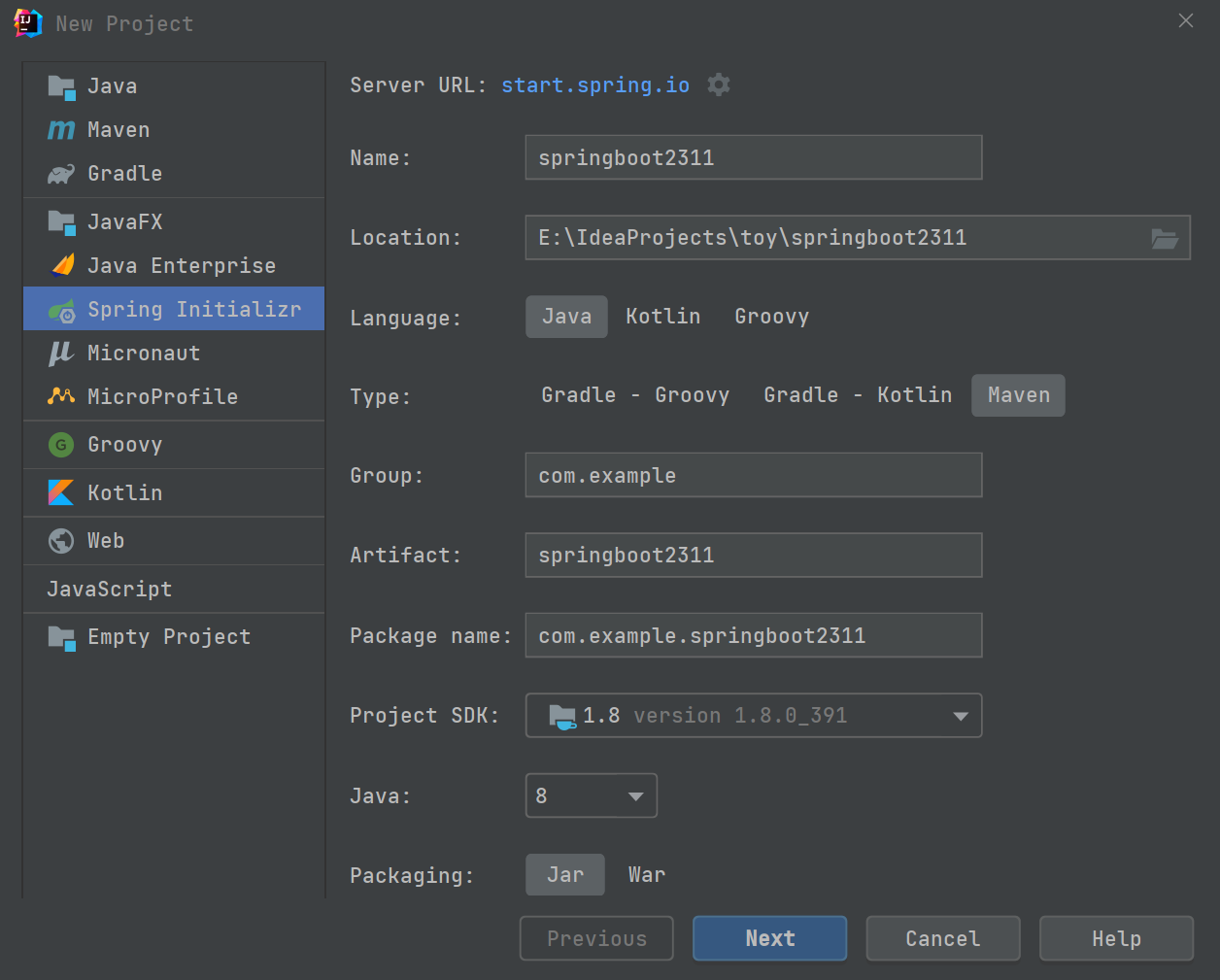Click the Micronaut mu icon

(61, 354)
